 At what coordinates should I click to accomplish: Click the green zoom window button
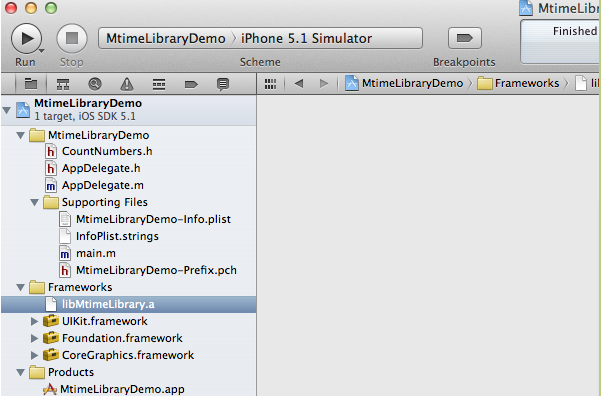tap(51, 8)
